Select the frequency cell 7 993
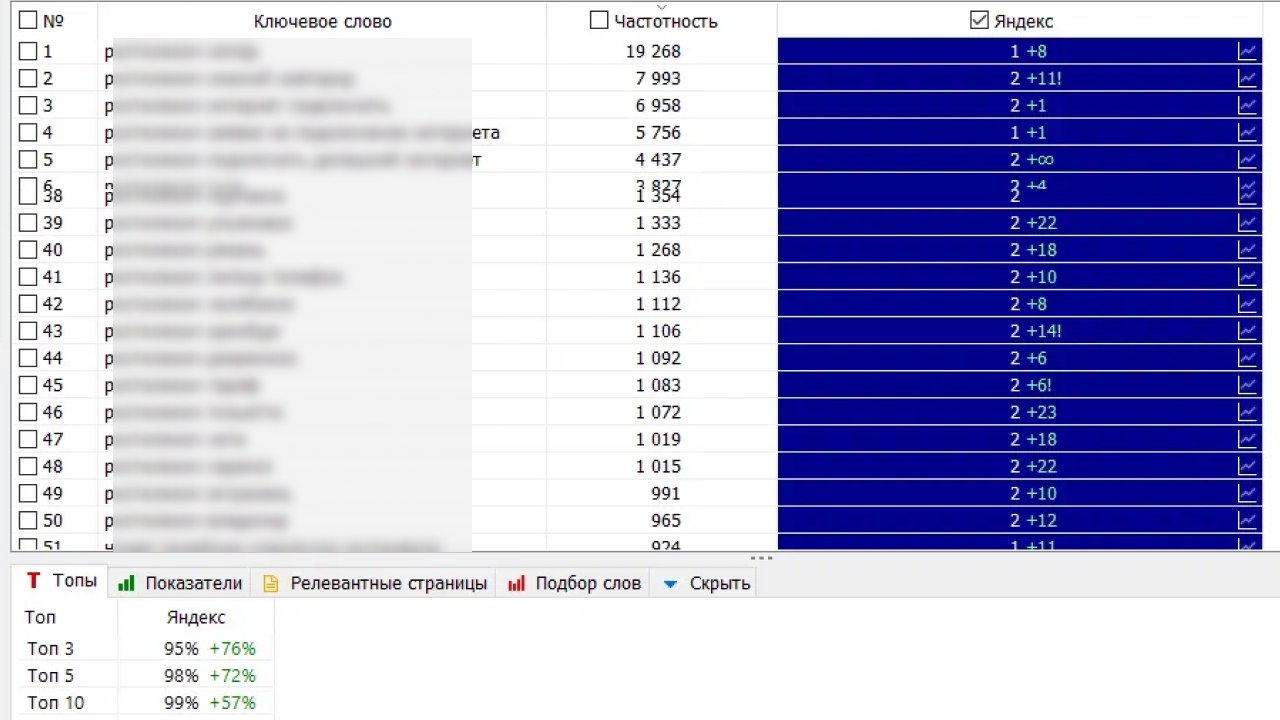 (x=658, y=78)
